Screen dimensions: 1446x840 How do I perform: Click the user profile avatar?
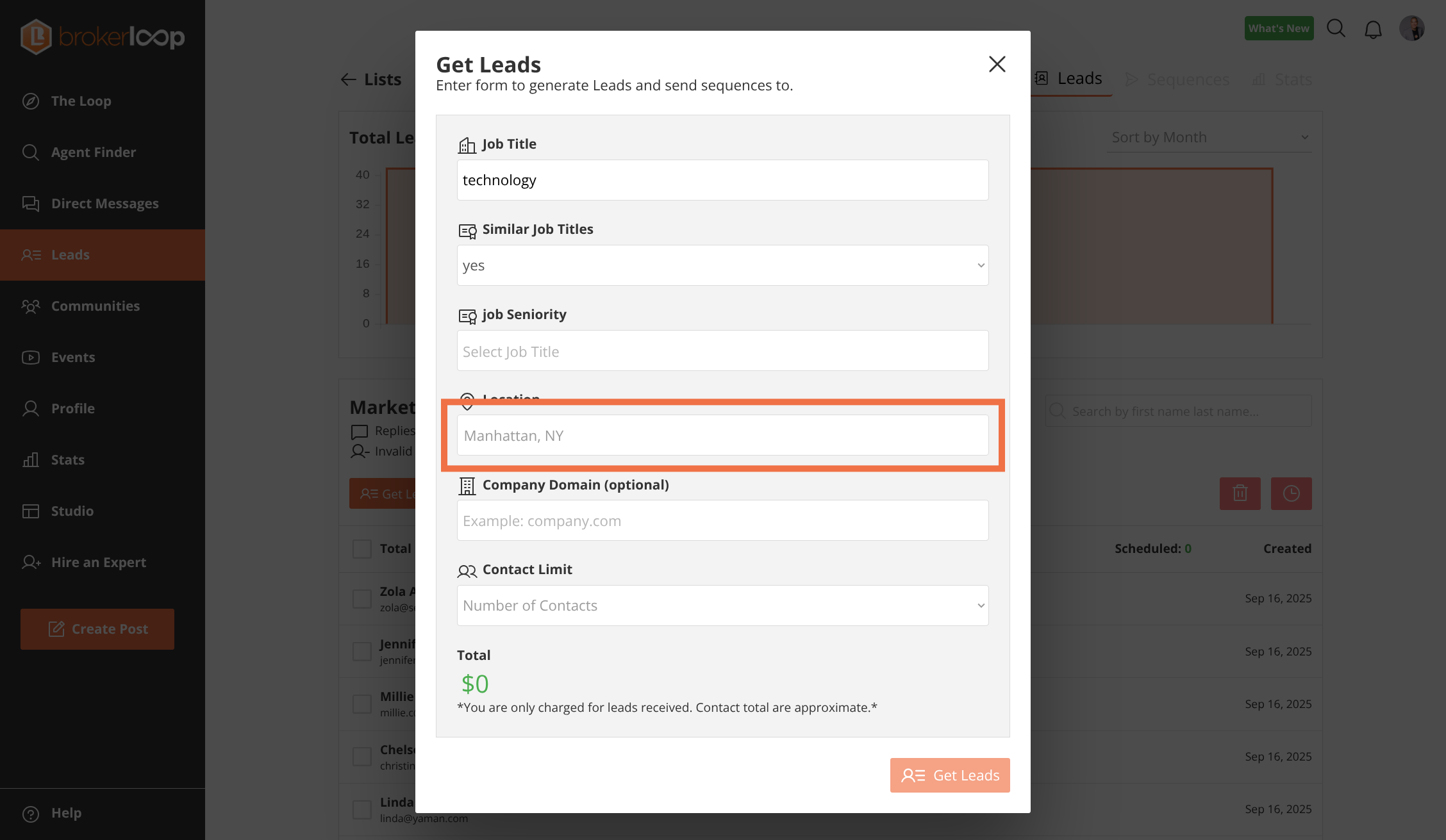point(1411,28)
